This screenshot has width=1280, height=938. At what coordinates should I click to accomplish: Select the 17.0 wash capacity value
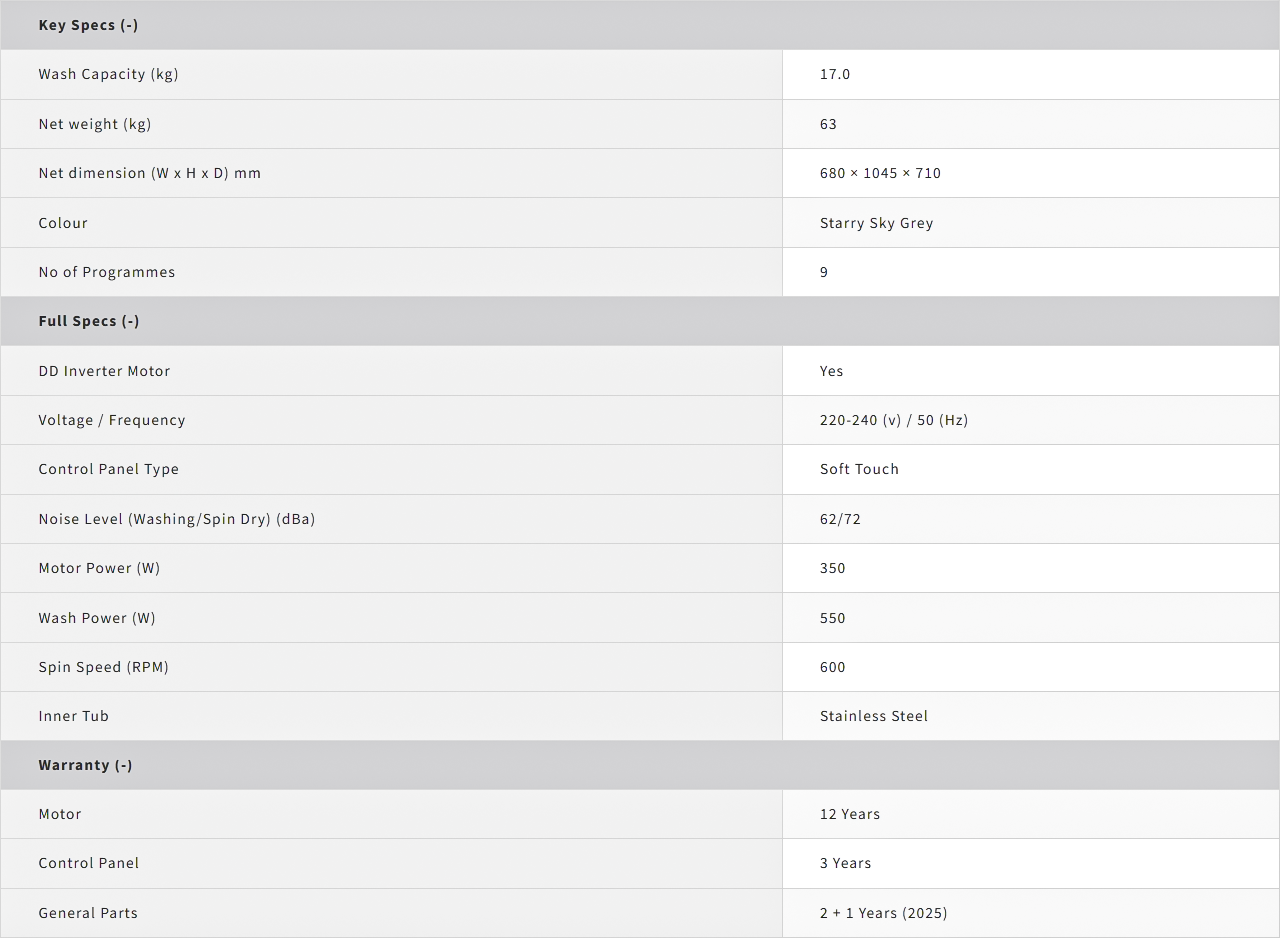tap(835, 74)
